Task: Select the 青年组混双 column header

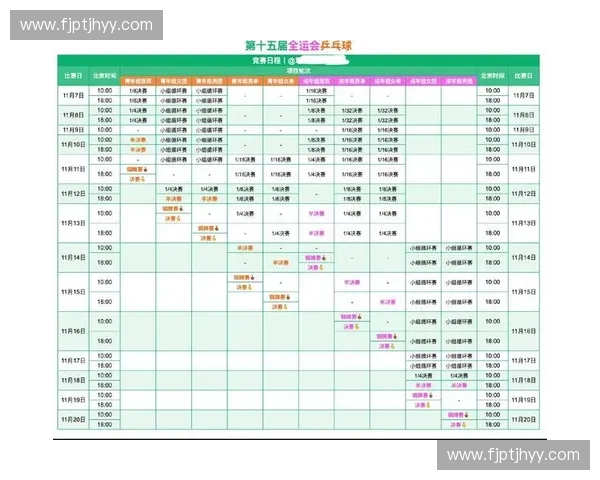Action: (138, 81)
